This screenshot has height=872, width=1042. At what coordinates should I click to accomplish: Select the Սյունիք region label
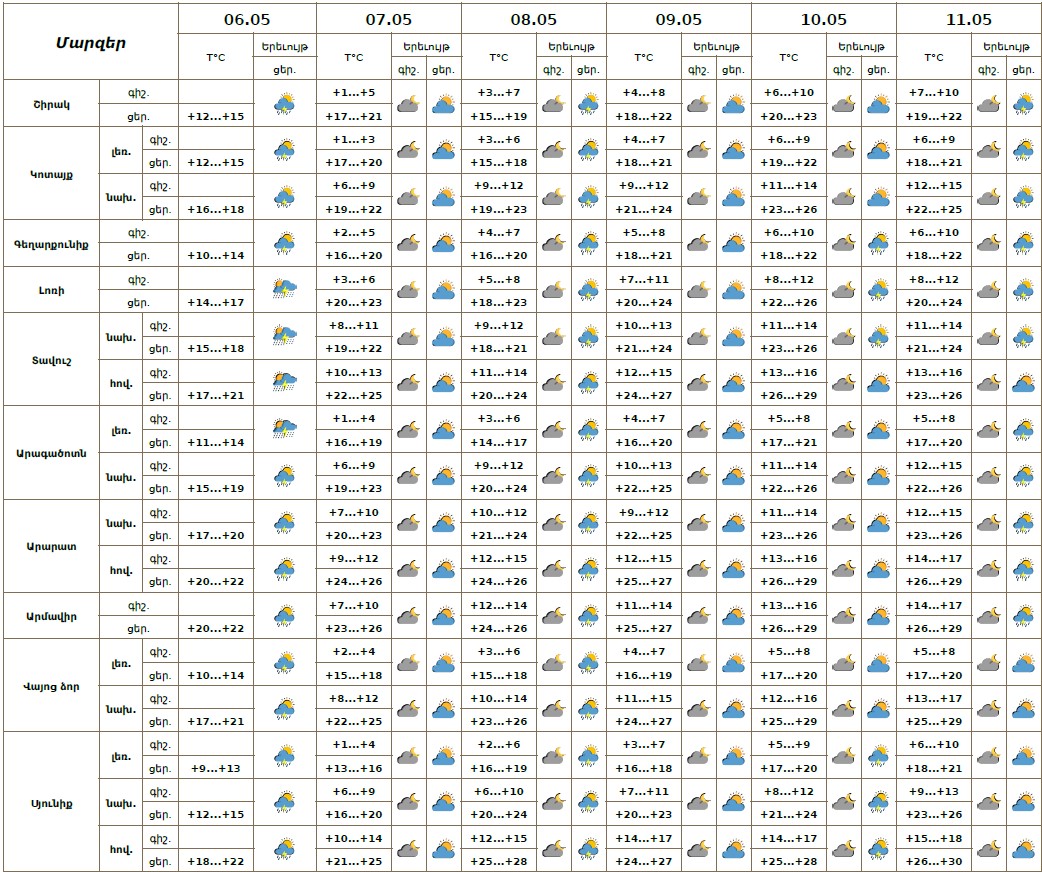click(x=51, y=803)
